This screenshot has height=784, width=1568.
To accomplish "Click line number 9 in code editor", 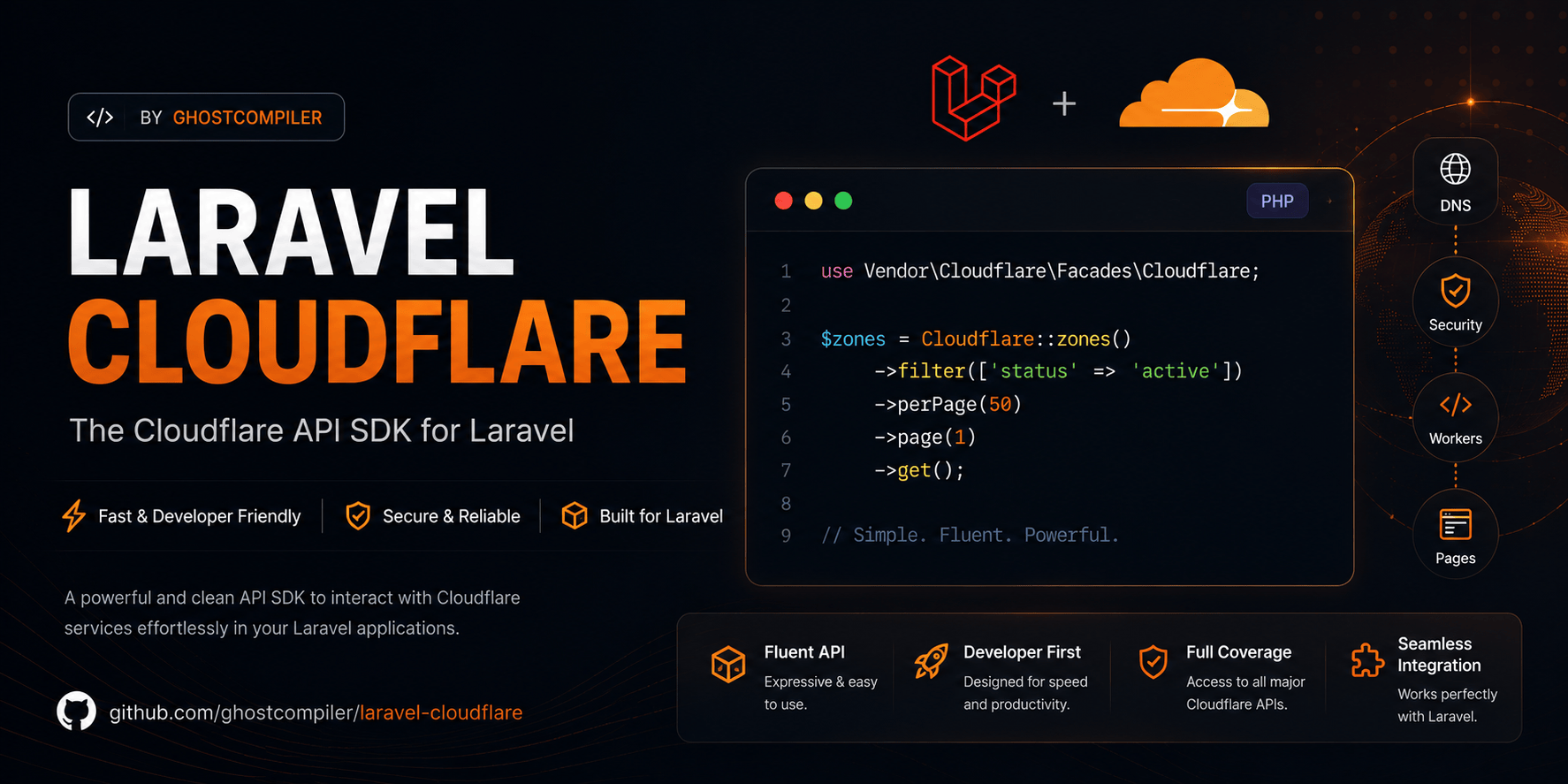I will 786,536.
